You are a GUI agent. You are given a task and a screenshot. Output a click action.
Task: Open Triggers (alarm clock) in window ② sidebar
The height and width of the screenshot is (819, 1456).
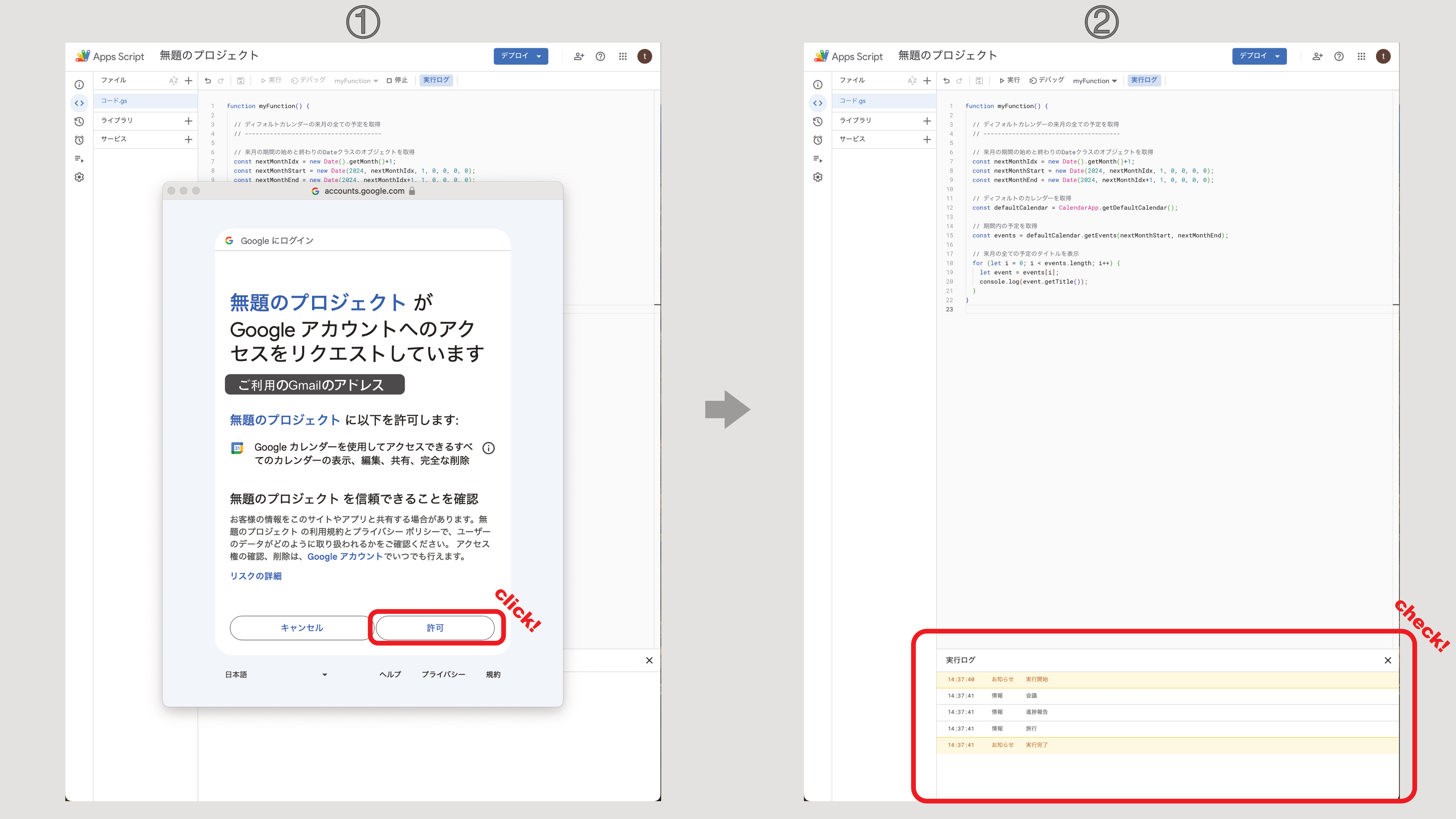click(818, 140)
